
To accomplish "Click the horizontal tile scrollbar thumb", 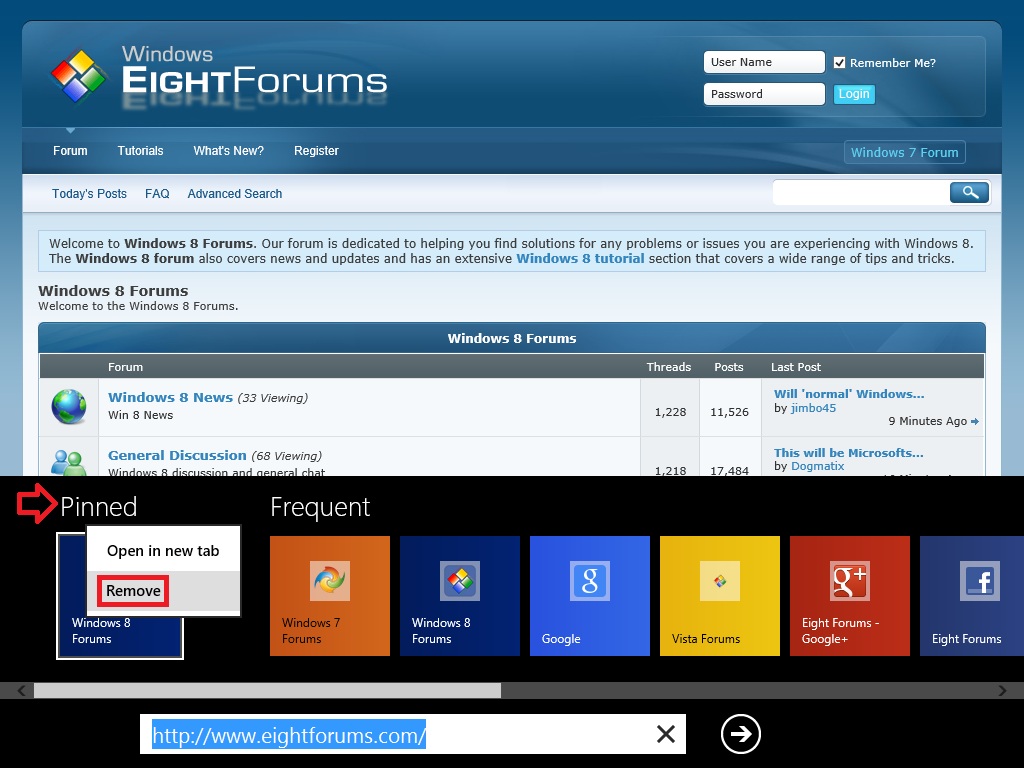I will point(268,690).
